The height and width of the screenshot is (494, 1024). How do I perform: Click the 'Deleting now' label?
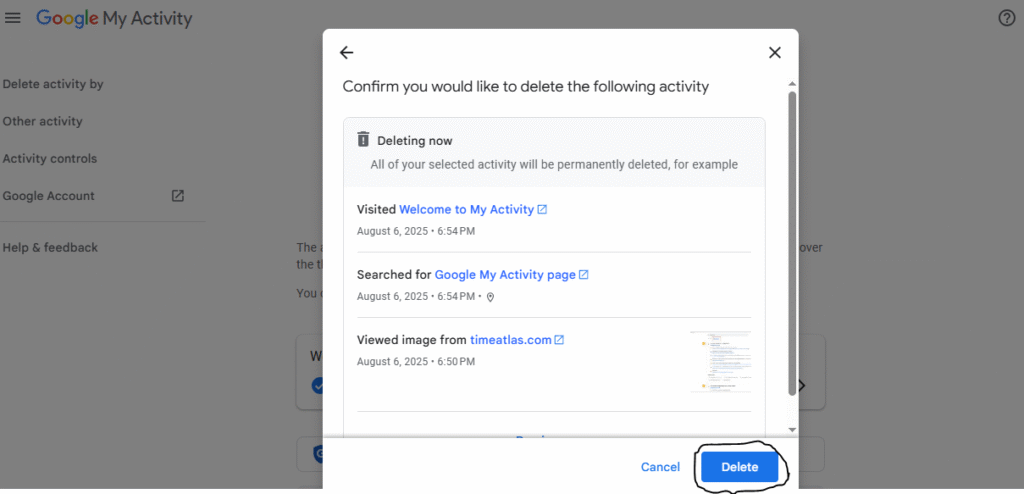coord(415,140)
